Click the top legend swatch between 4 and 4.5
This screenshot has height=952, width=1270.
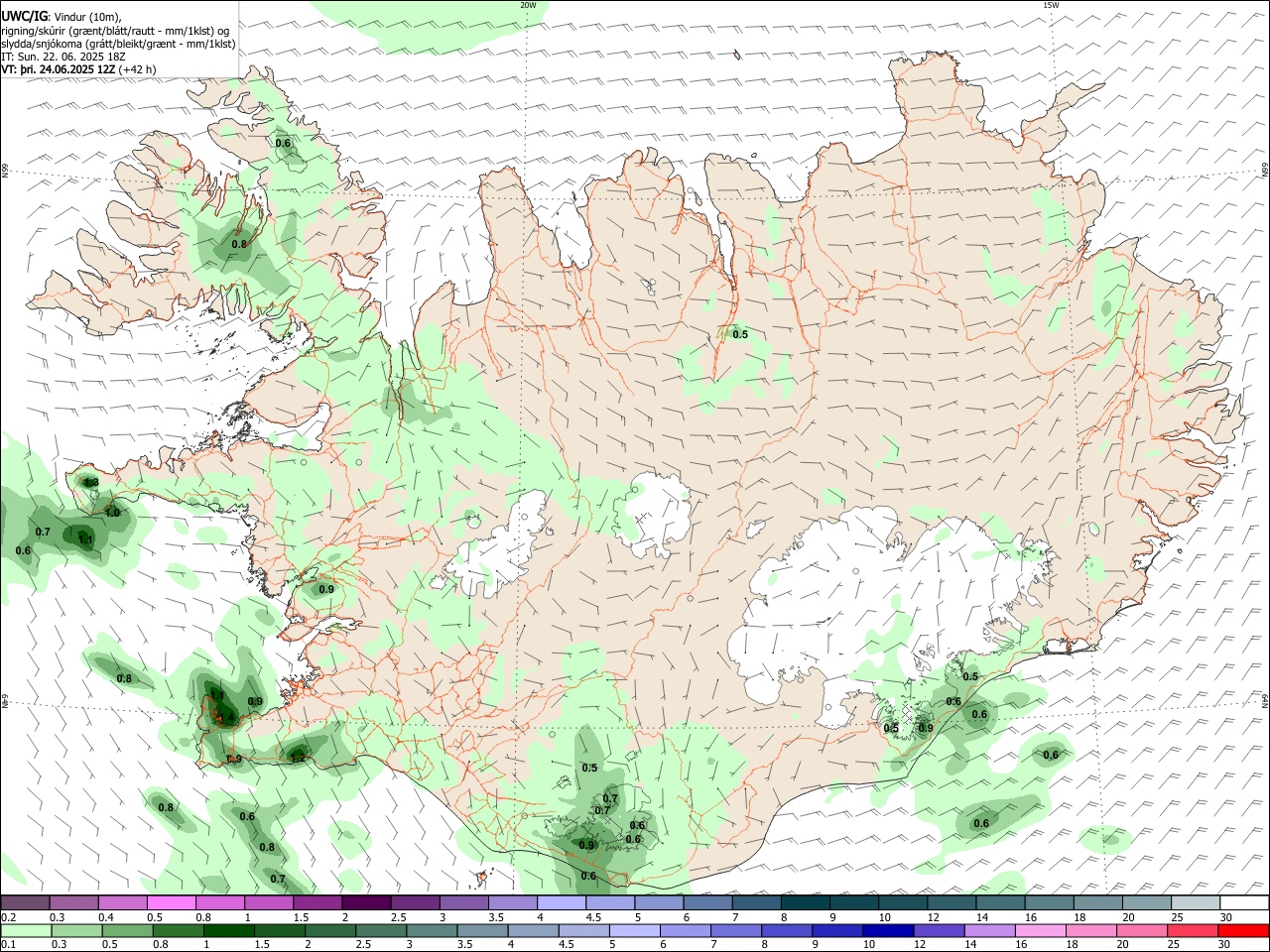560,902
